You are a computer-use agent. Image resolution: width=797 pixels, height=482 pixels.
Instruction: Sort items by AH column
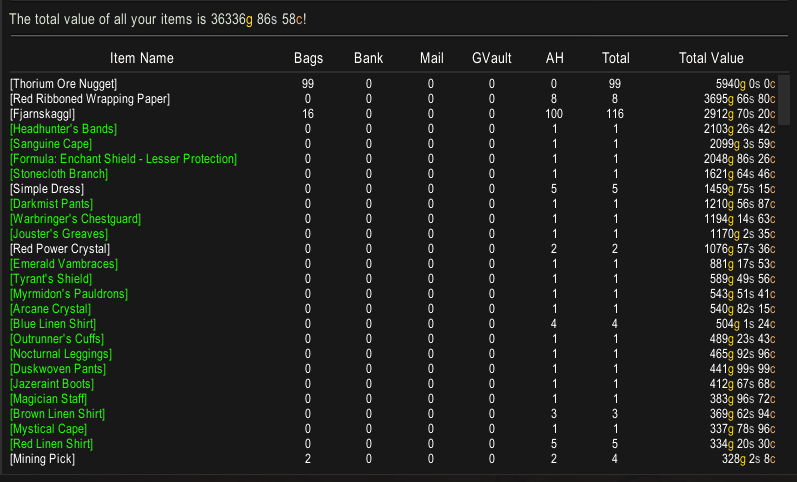tap(554, 58)
